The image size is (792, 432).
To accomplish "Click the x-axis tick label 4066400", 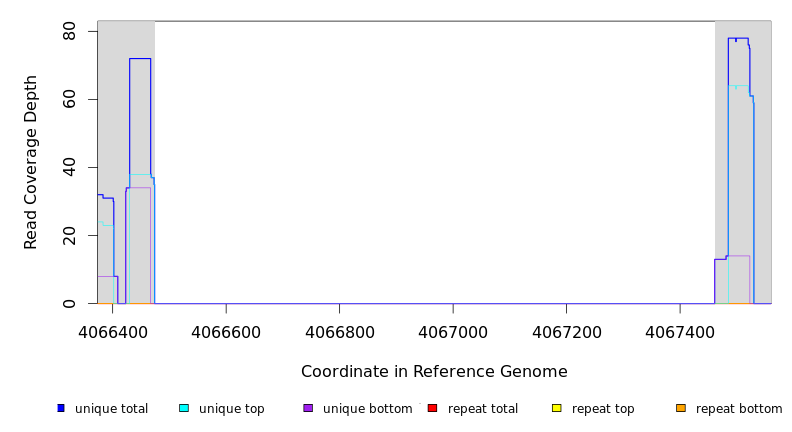I will pyautogui.click(x=113, y=331).
